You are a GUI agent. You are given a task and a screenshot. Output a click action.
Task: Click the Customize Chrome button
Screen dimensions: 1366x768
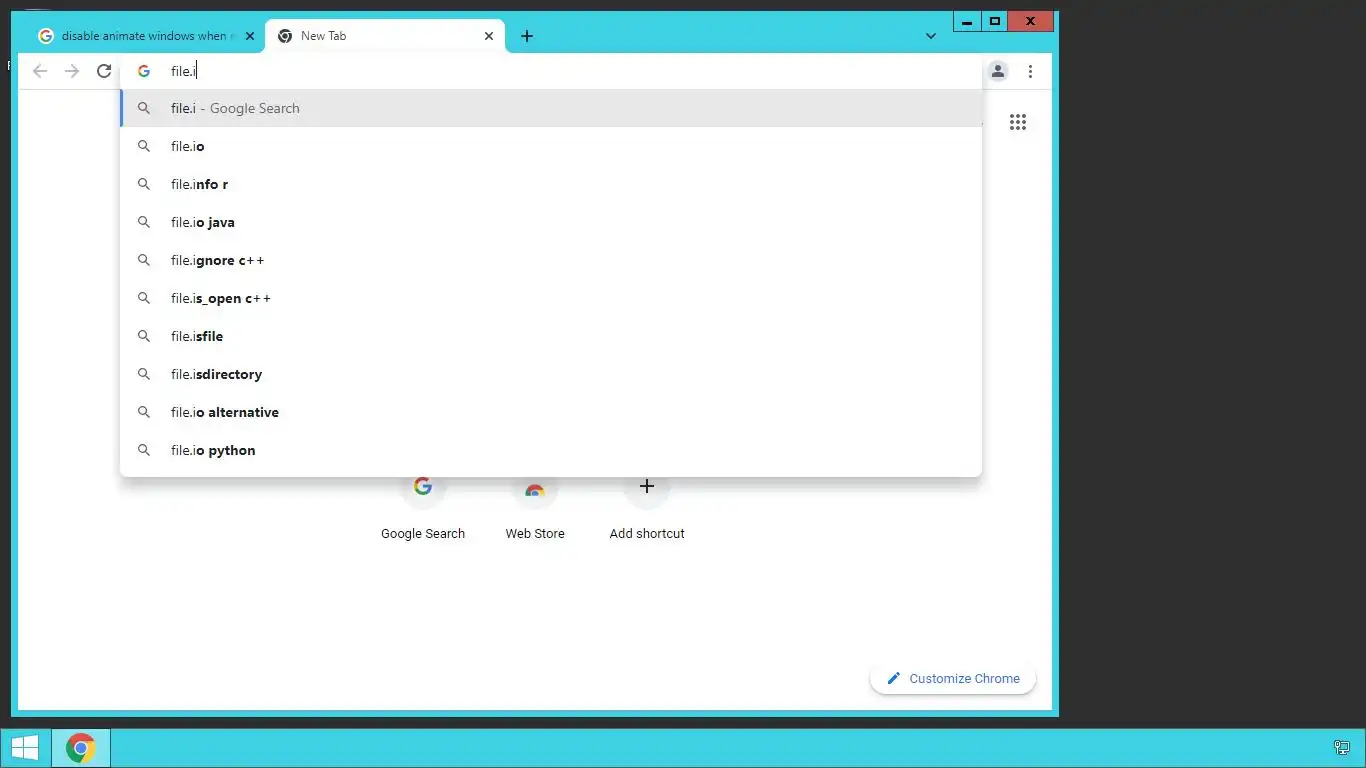[953, 678]
